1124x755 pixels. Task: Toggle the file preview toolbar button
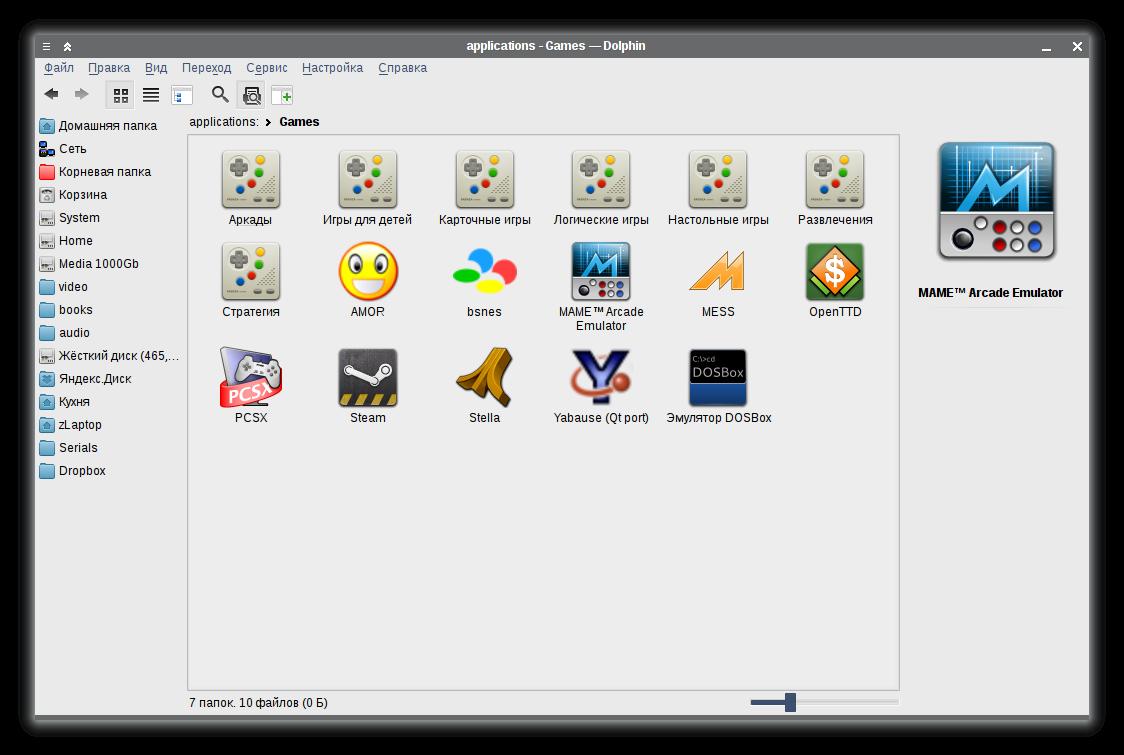252,95
